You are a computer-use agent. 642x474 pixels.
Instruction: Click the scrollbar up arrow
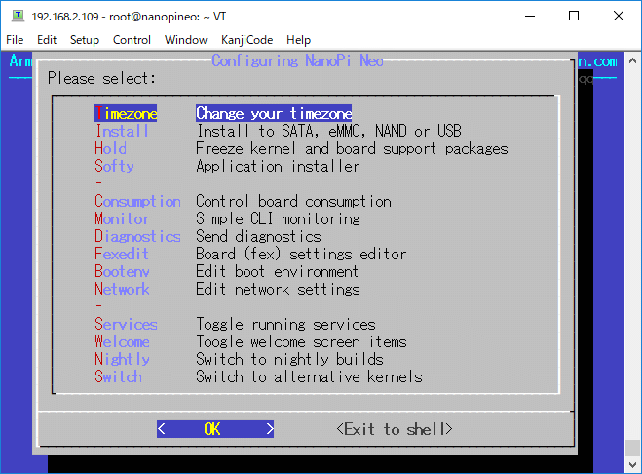[632, 61]
